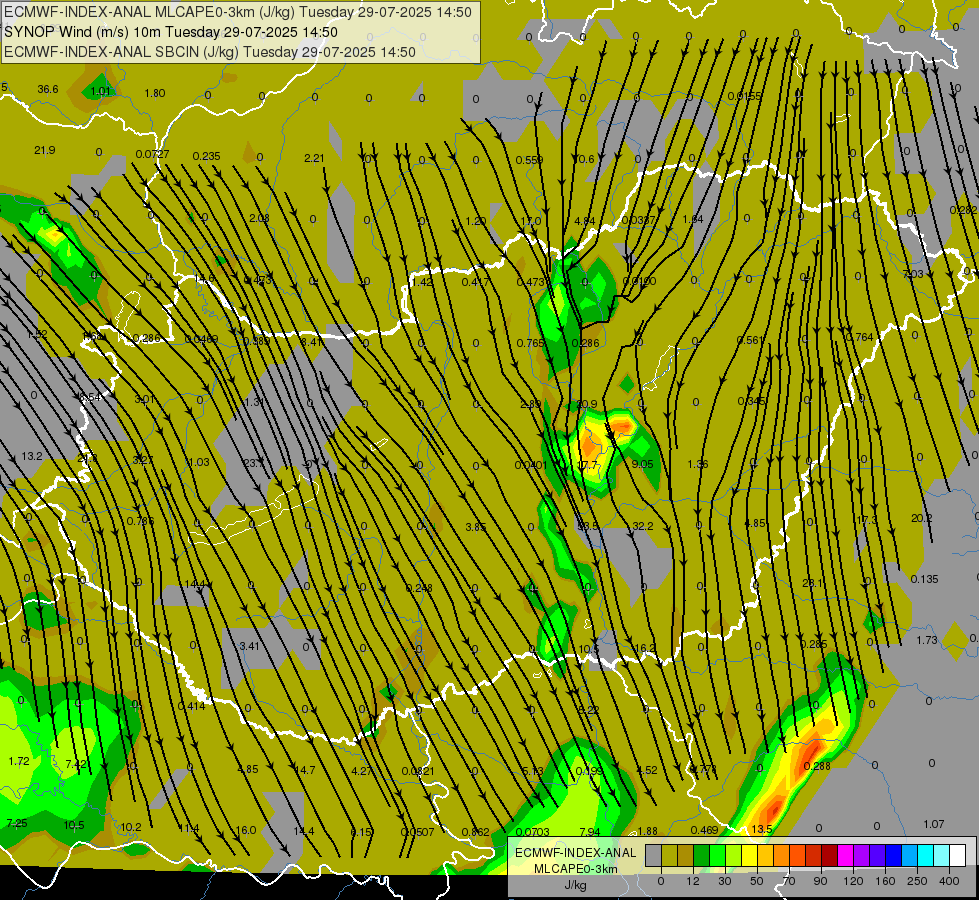The height and width of the screenshot is (900, 979).
Task: Click the map value '7.25'
Action: pos(17,823)
